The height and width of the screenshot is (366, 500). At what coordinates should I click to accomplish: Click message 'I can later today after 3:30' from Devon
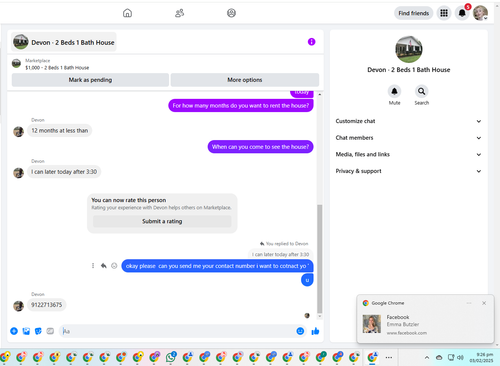coord(64,172)
